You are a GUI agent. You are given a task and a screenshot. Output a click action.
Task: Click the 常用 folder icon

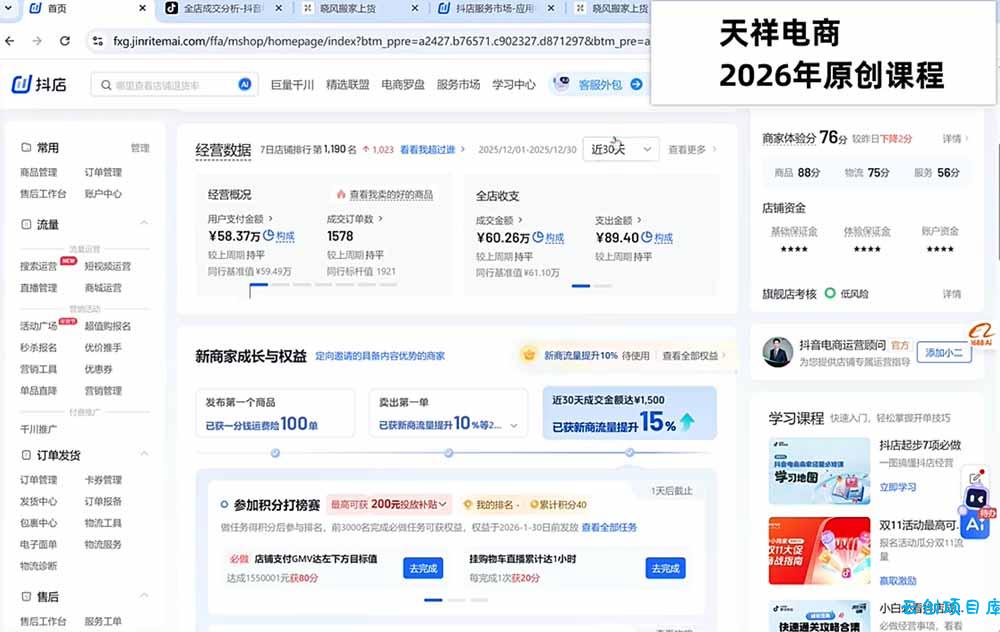(x=26, y=147)
